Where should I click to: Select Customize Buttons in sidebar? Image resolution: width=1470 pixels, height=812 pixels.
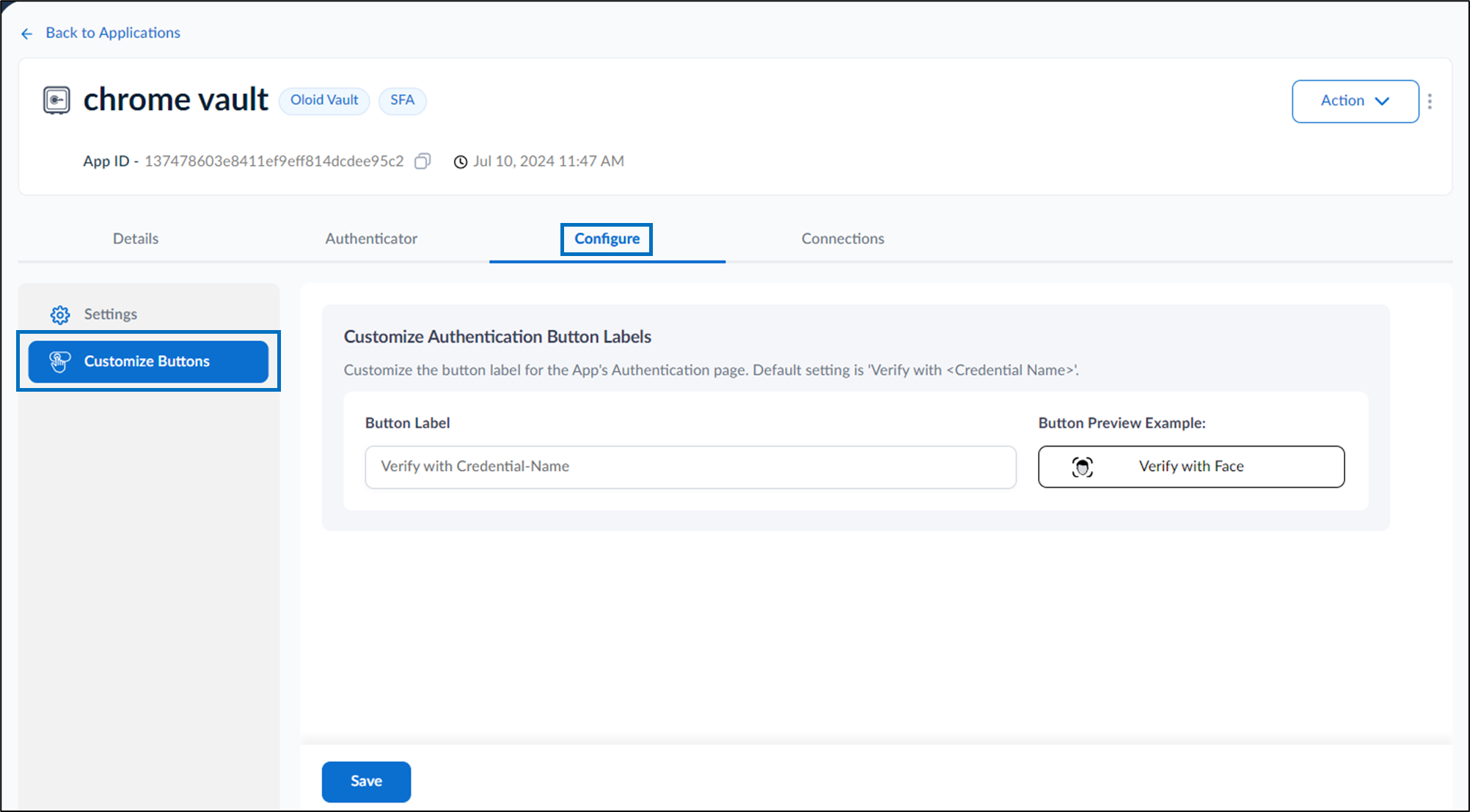click(149, 362)
